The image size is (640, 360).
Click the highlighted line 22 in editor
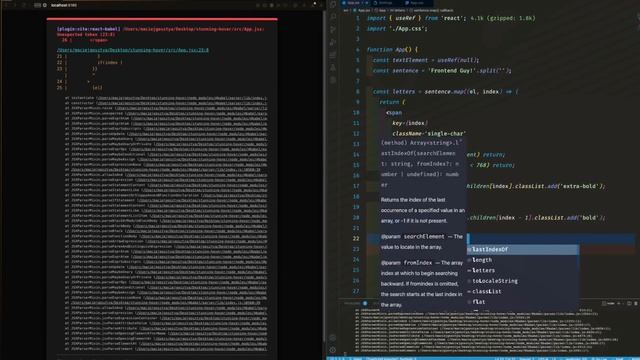501,239
